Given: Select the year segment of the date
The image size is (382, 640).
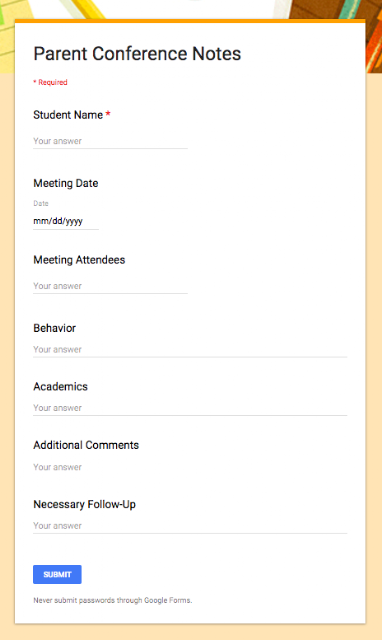Looking at the screenshot, I should 74,221.
